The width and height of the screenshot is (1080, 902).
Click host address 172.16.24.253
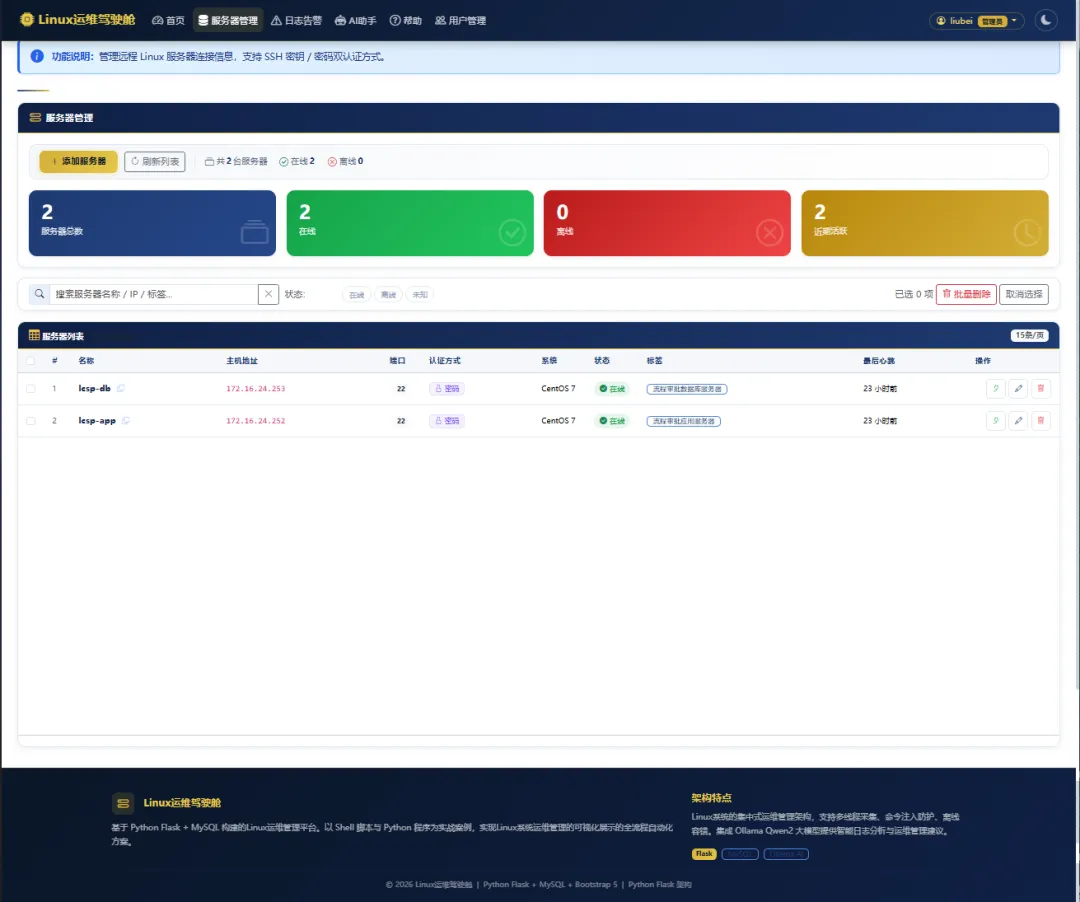256,388
